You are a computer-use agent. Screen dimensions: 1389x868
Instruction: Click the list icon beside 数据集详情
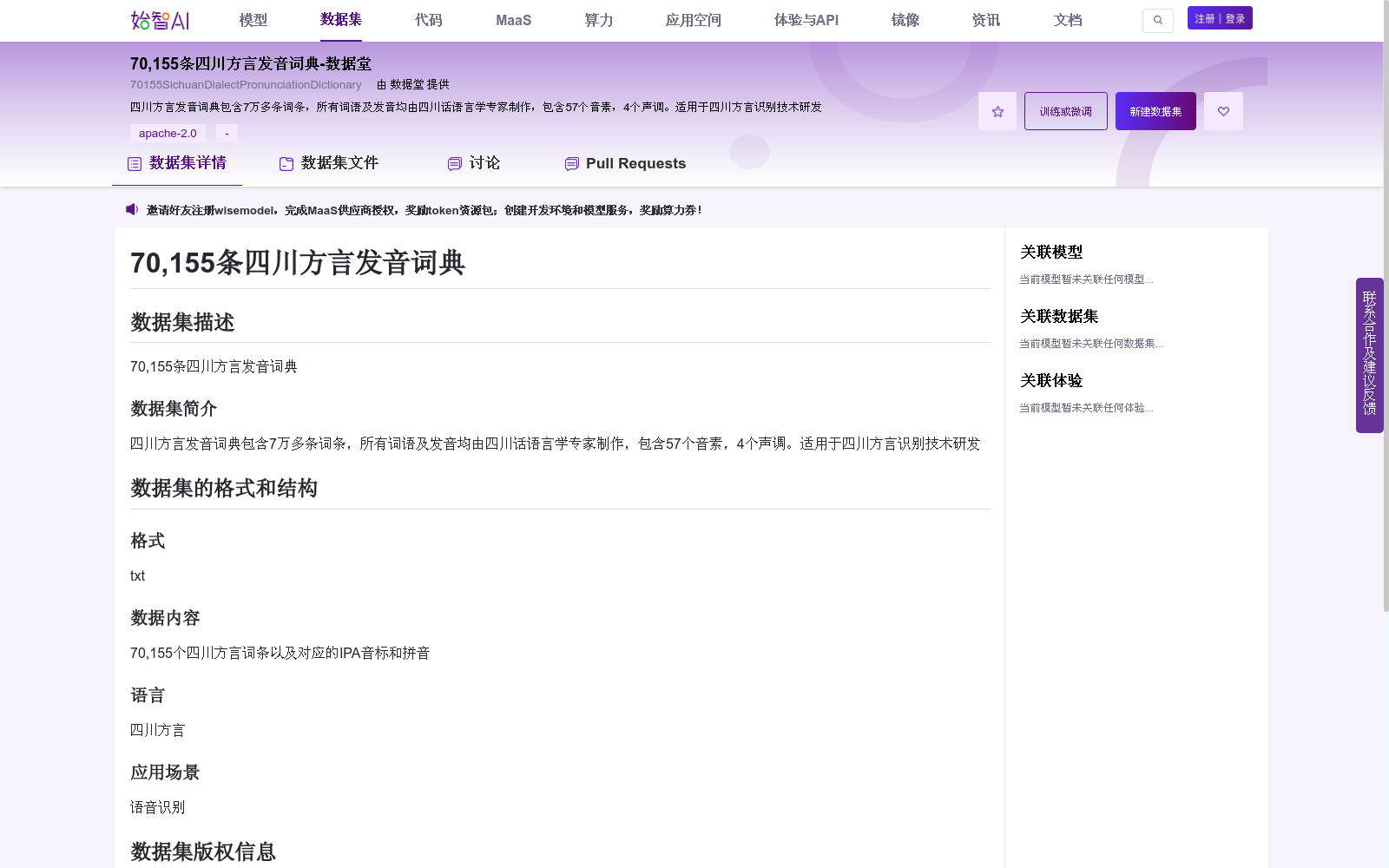(x=134, y=162)
